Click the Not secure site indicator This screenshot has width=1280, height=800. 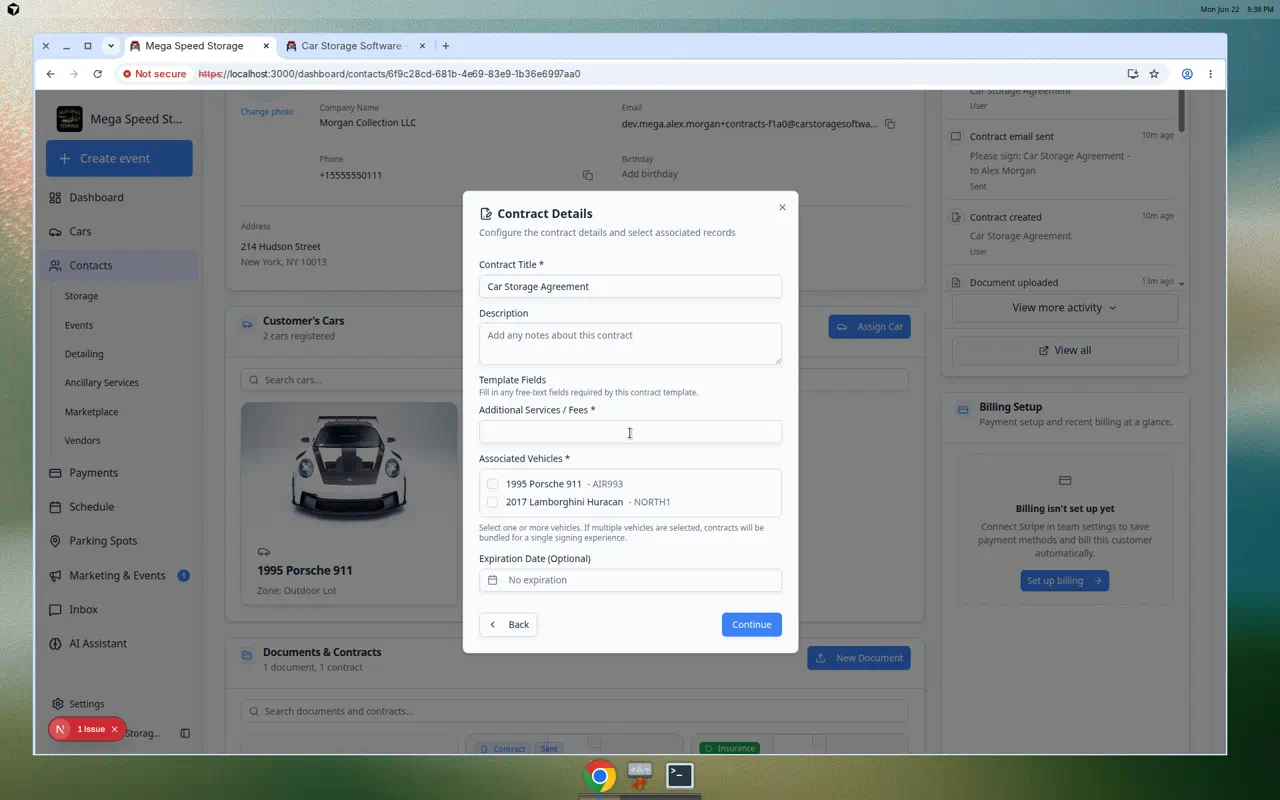tap(155, 74)
